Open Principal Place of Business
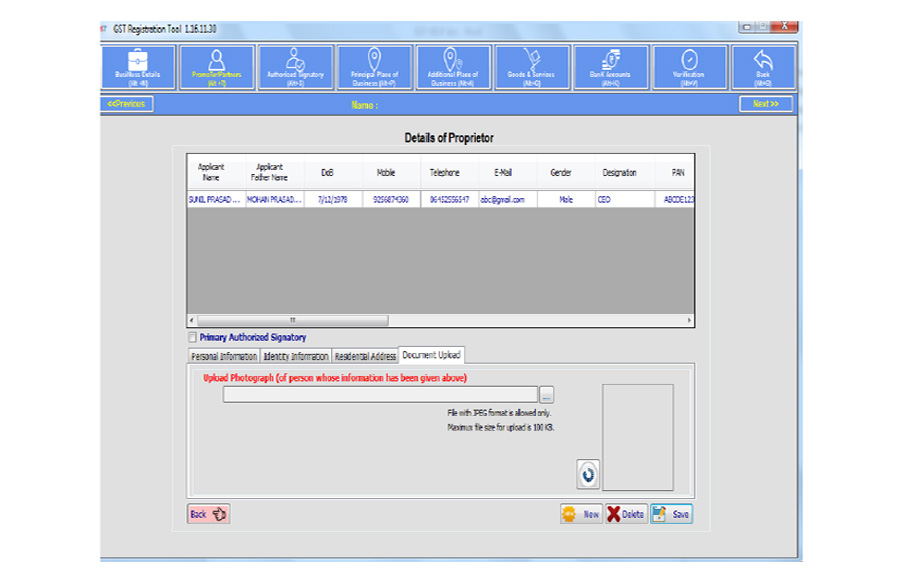 374,67
